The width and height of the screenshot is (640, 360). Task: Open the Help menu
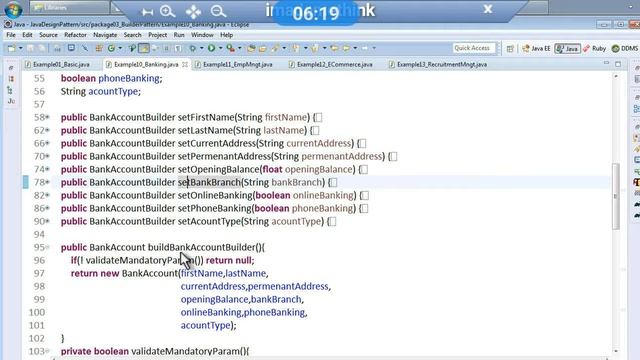[227, 35]
